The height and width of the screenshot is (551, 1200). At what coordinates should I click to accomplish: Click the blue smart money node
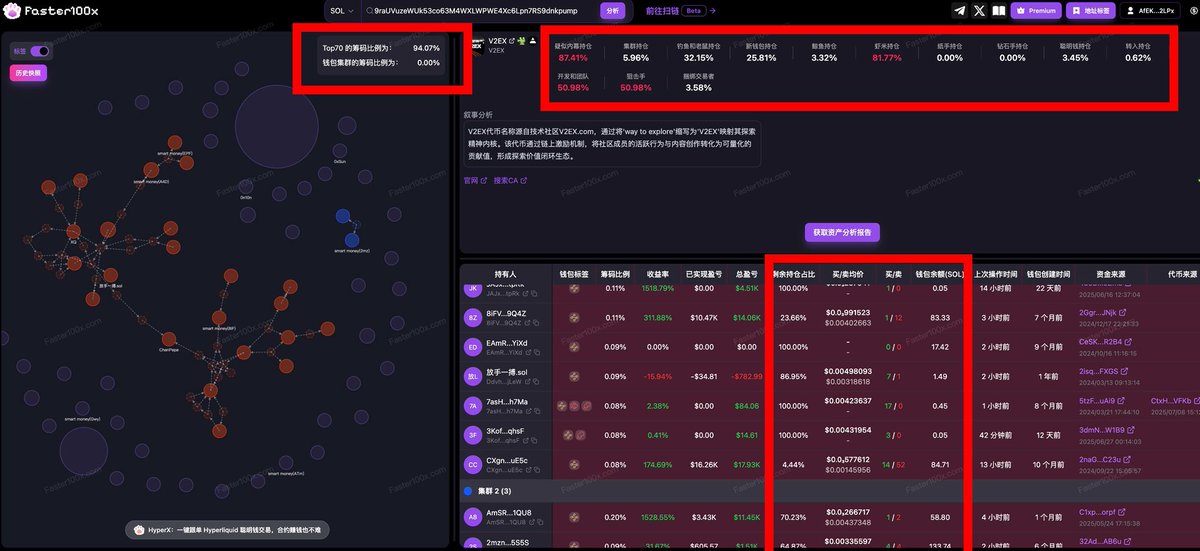point(351,239)
